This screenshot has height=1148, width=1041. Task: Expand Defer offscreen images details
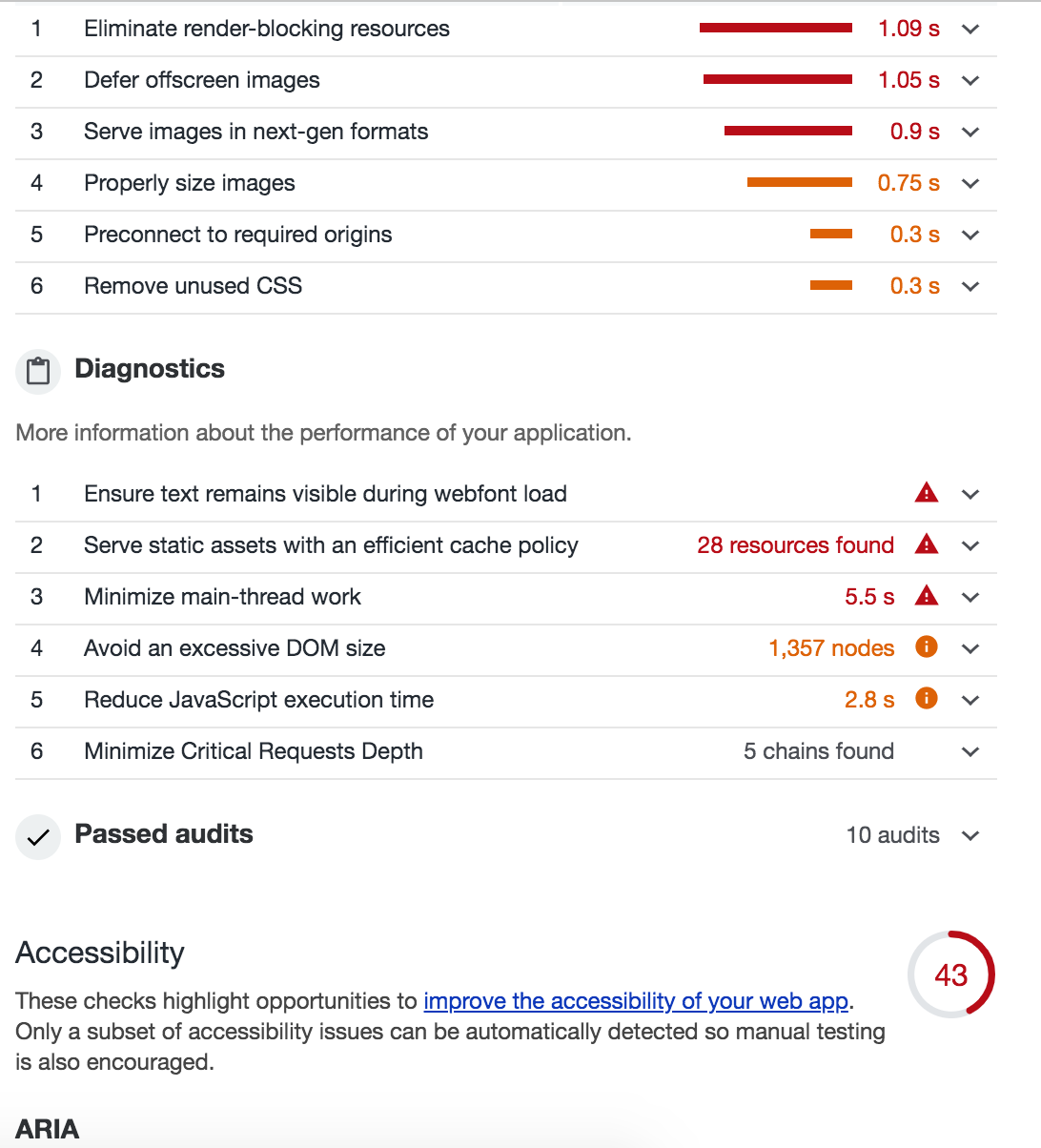click(970, 81)
